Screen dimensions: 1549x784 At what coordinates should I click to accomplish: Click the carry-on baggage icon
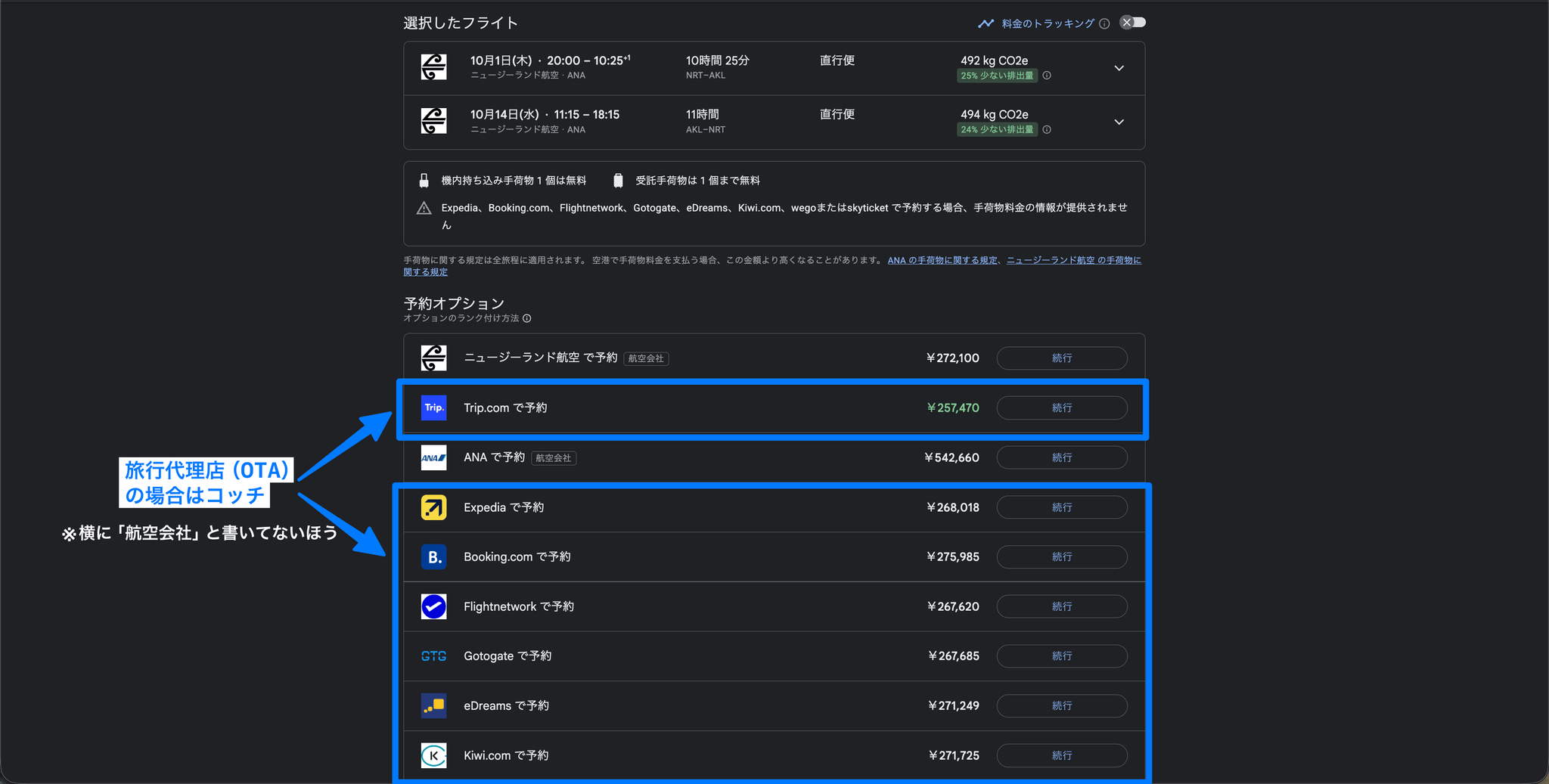[x=424, y=181]
